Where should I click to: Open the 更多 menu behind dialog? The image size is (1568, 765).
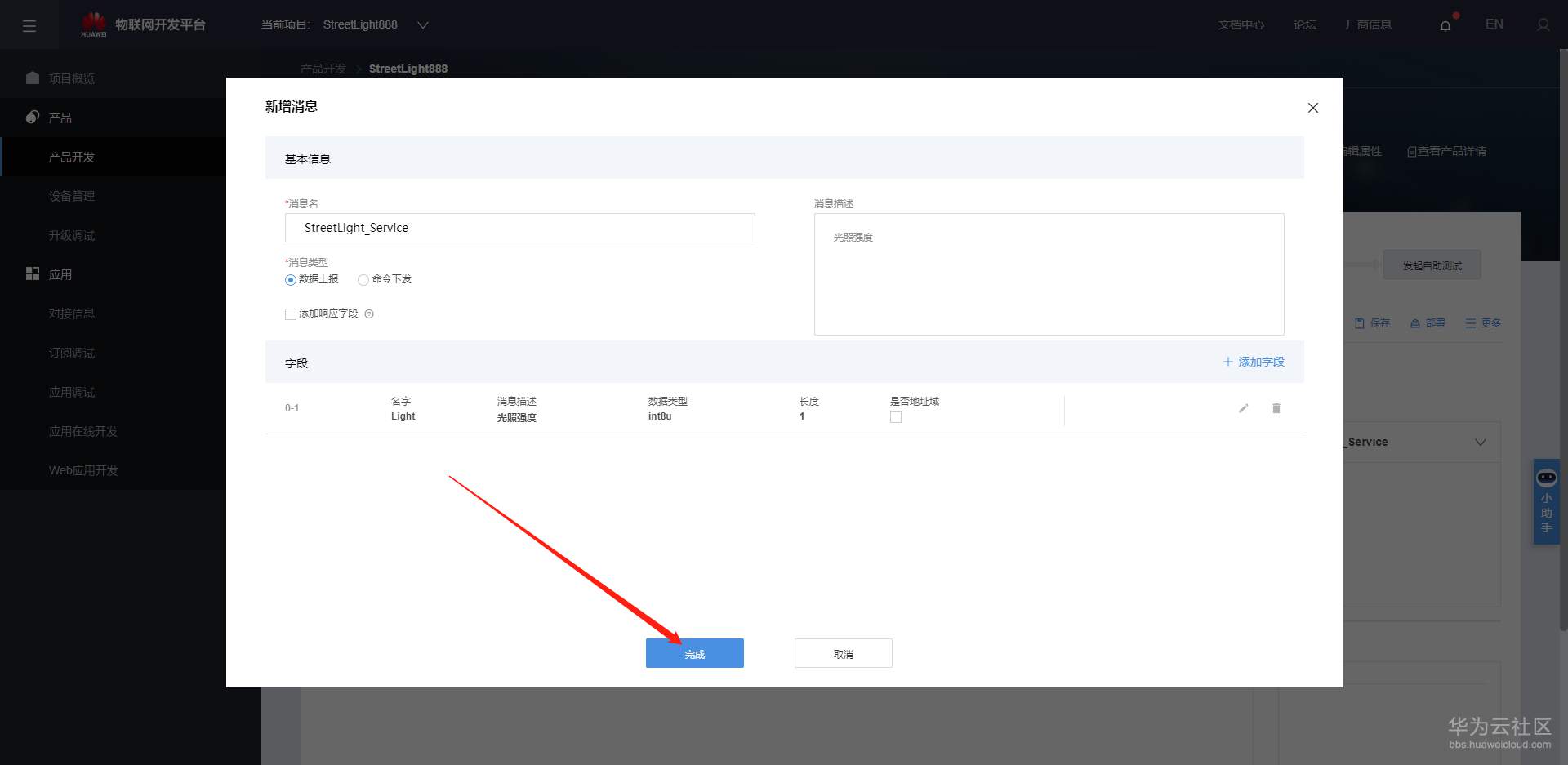tap(1483, 323)
